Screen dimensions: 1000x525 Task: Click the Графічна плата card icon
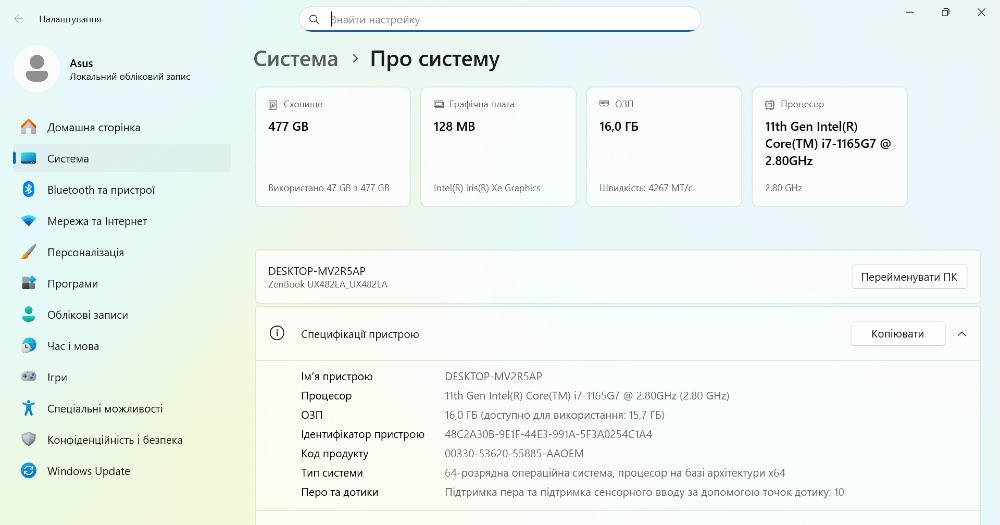[439, 104]
